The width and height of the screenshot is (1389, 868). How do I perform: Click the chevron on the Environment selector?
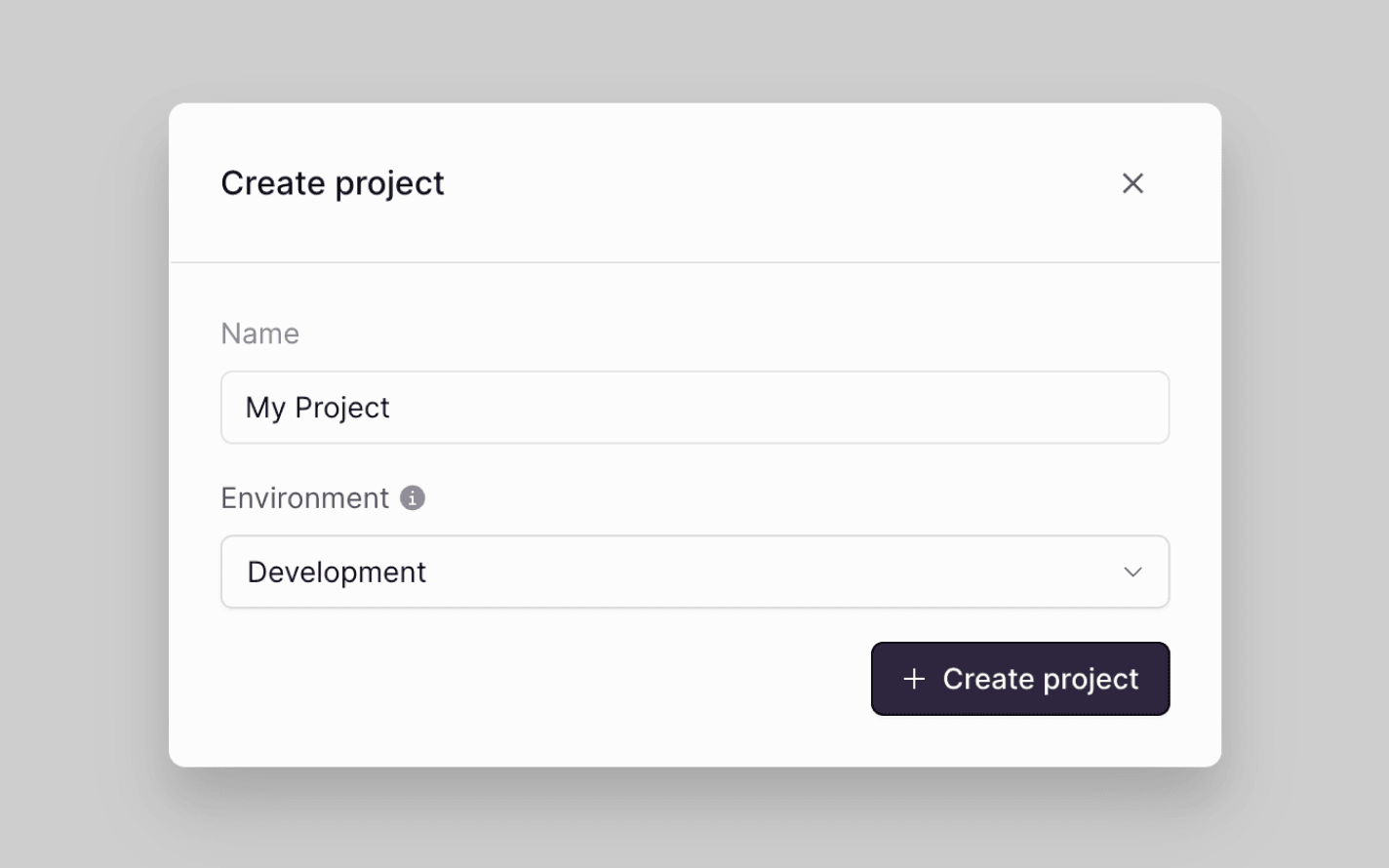[1132, 572]
